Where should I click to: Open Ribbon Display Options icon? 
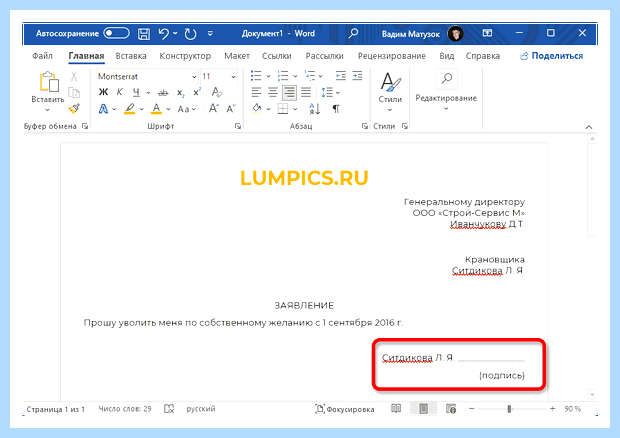click(487, 33)
